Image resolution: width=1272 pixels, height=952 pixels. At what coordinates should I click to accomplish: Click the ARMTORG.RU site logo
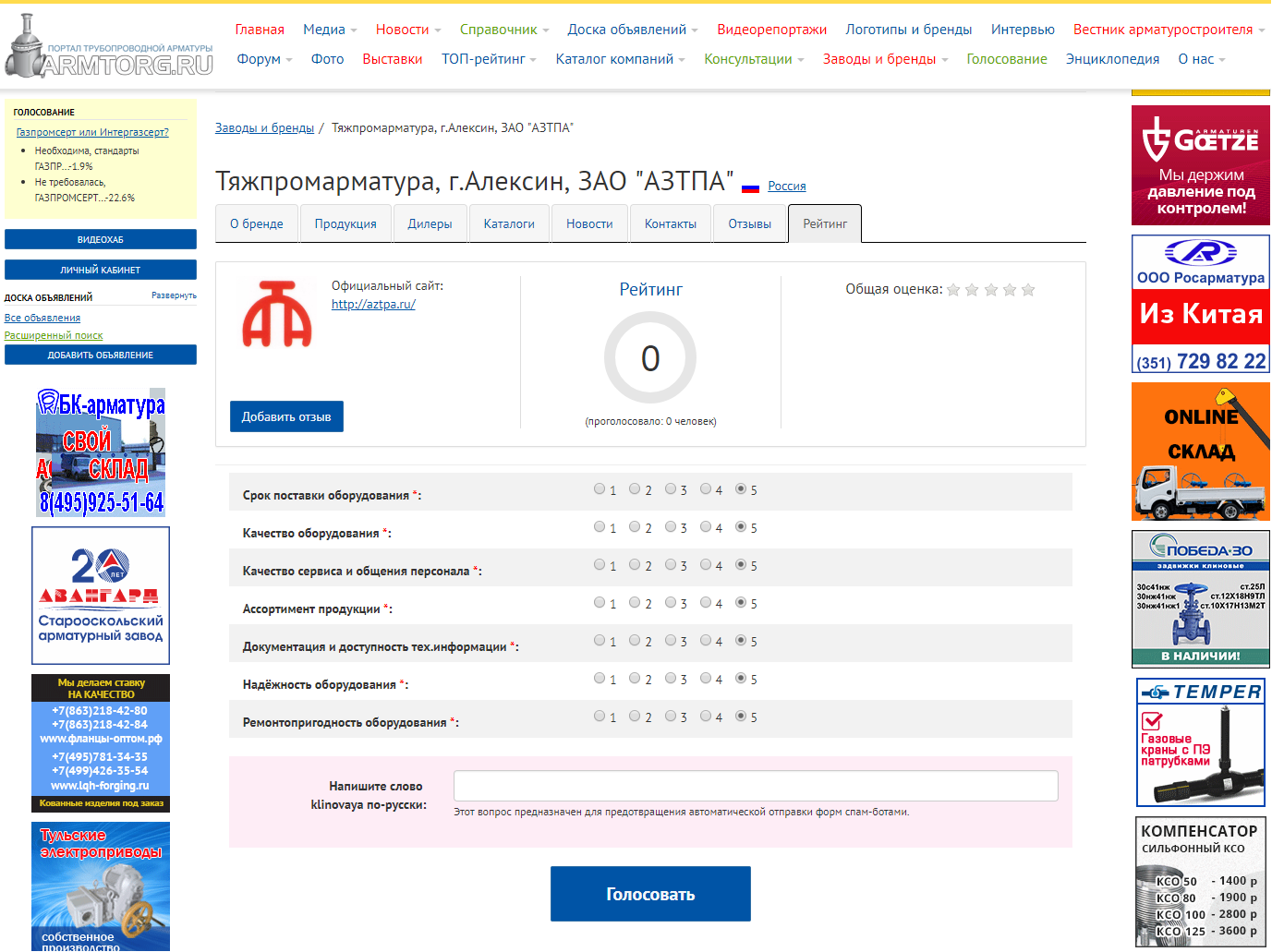pos(109,48)
